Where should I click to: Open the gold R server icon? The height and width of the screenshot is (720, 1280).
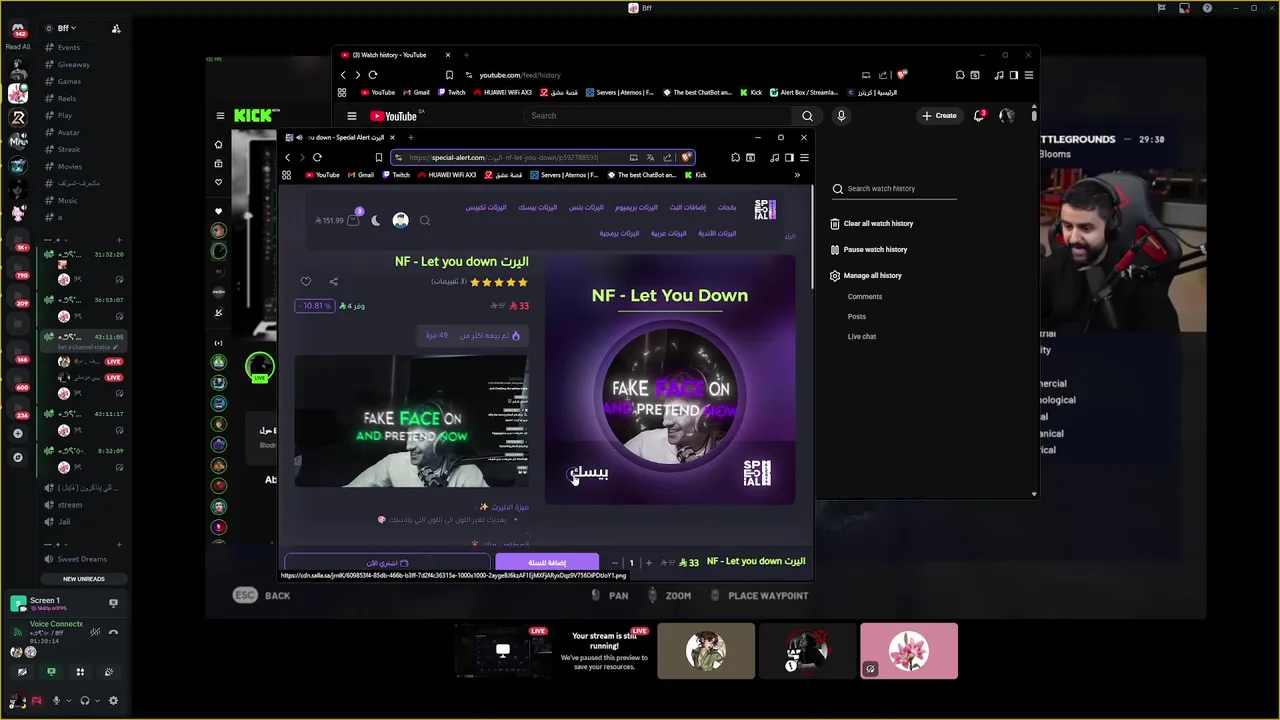(x=17, y=117)
